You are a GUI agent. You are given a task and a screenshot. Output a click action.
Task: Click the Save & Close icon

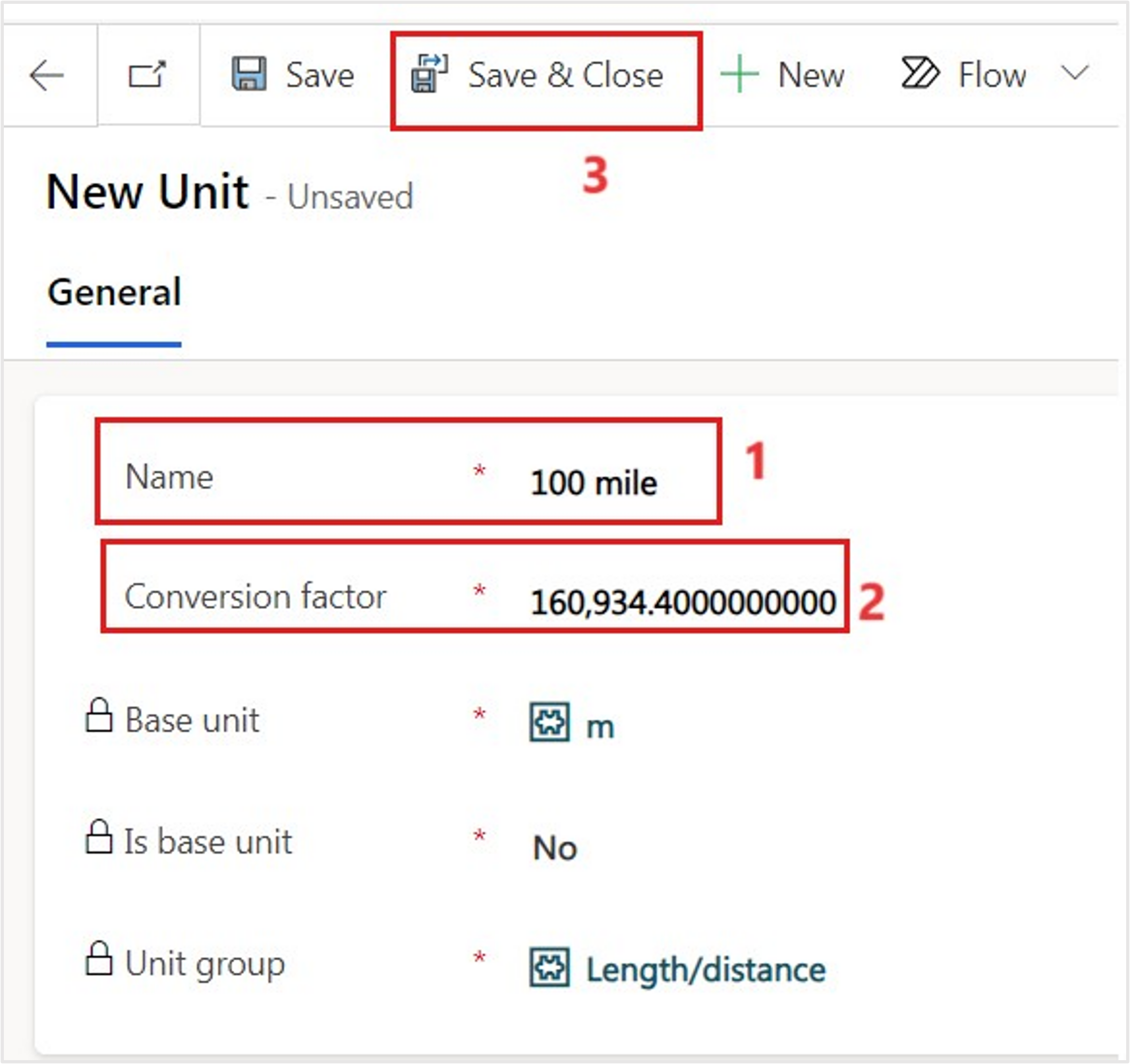pos(429,73)
